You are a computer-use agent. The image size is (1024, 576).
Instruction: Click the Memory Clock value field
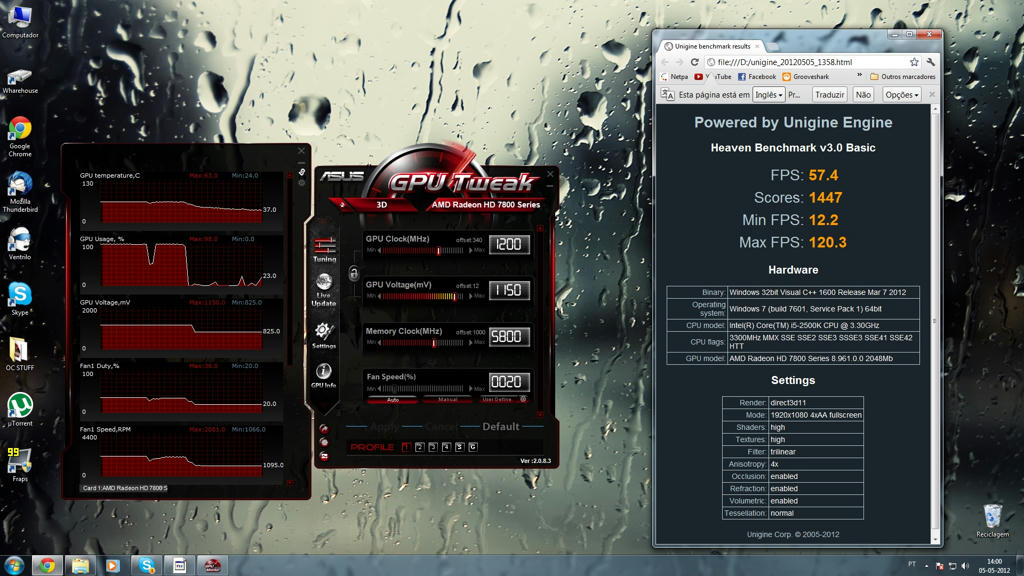(508, 336)
